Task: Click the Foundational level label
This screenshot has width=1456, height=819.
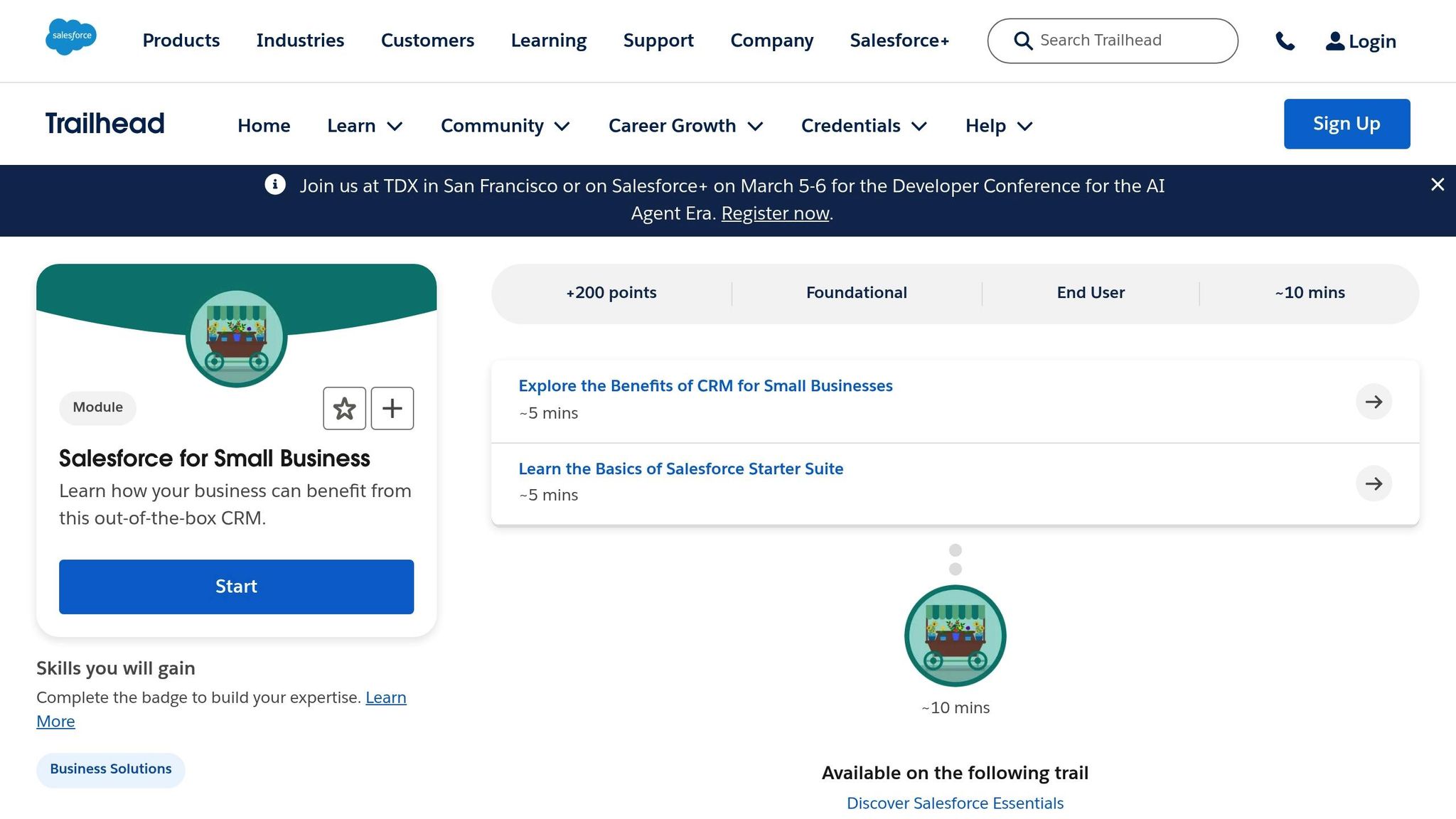Action: 857,293
